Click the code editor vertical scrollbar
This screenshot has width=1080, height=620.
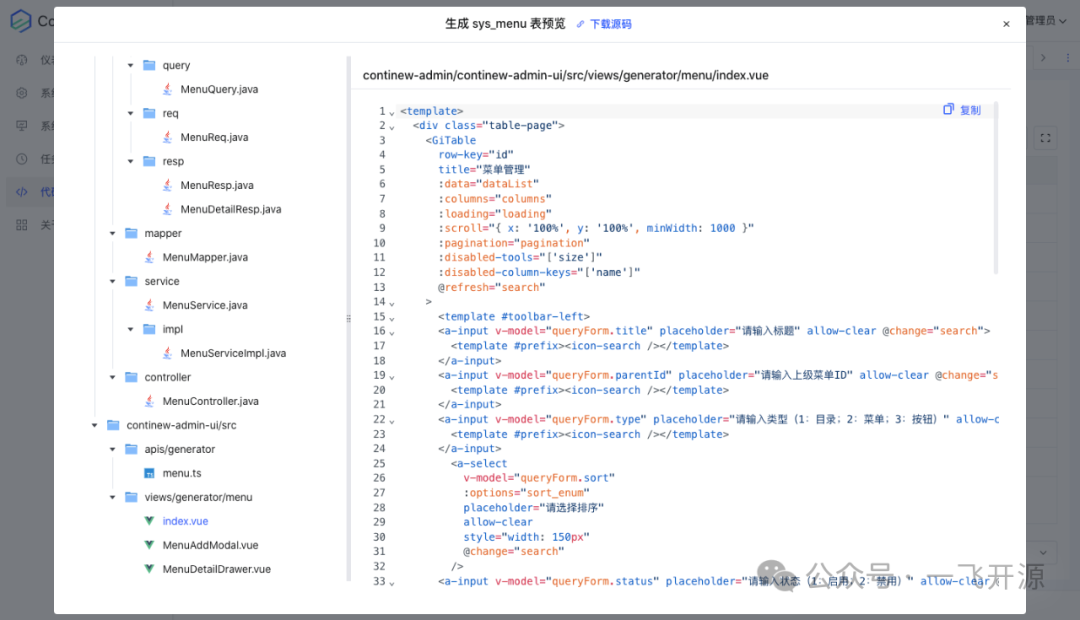coord(996,190)
